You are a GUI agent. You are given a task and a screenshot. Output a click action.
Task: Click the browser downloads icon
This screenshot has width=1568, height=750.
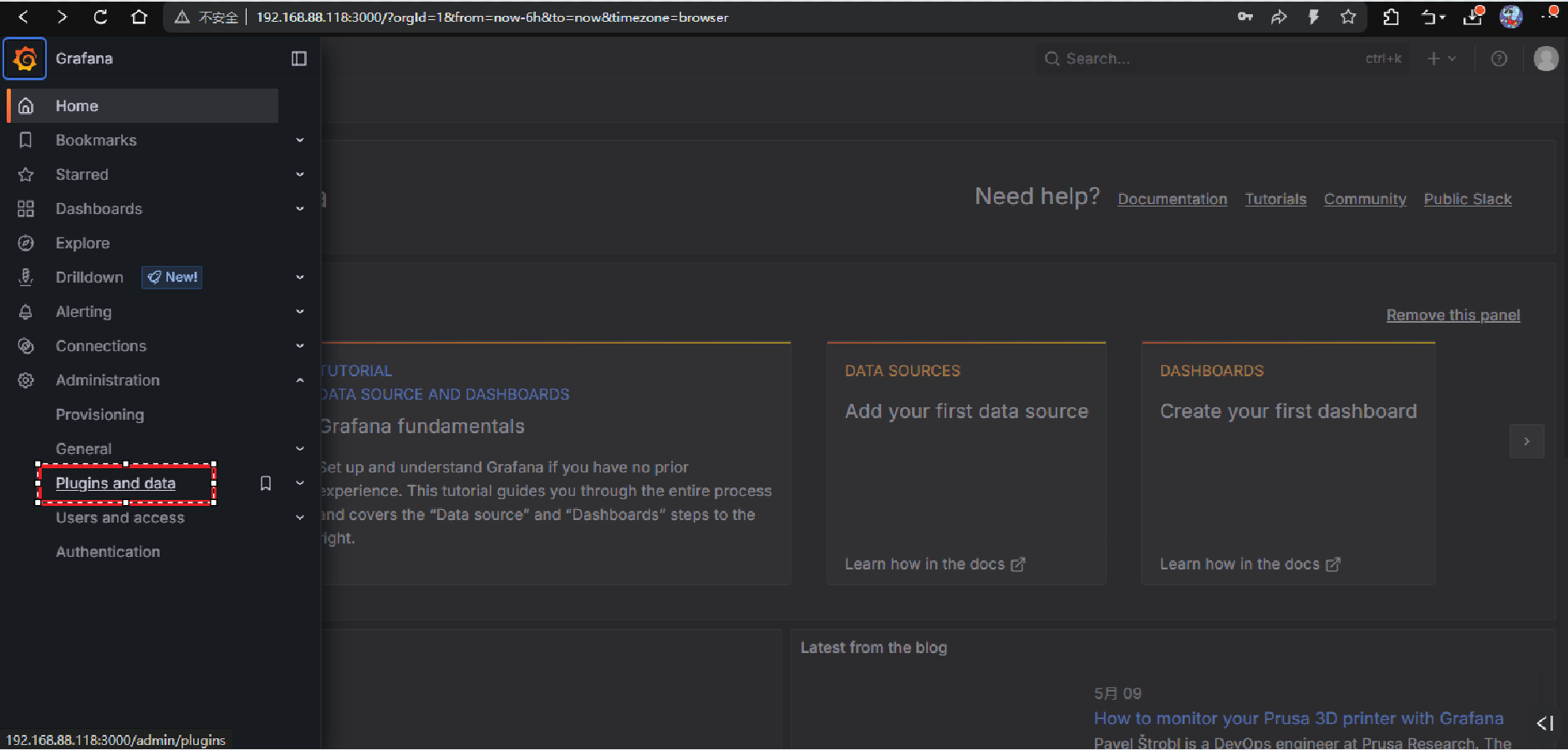(1473, 17)
